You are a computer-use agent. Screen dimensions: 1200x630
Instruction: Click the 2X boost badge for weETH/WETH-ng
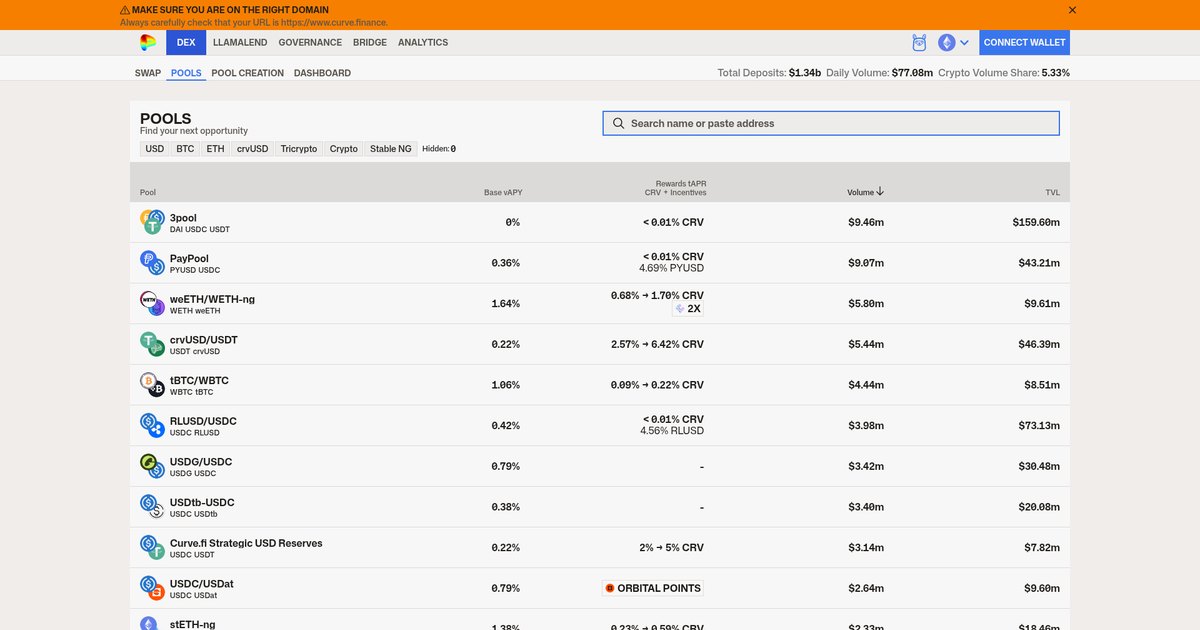tap(688, 309)
